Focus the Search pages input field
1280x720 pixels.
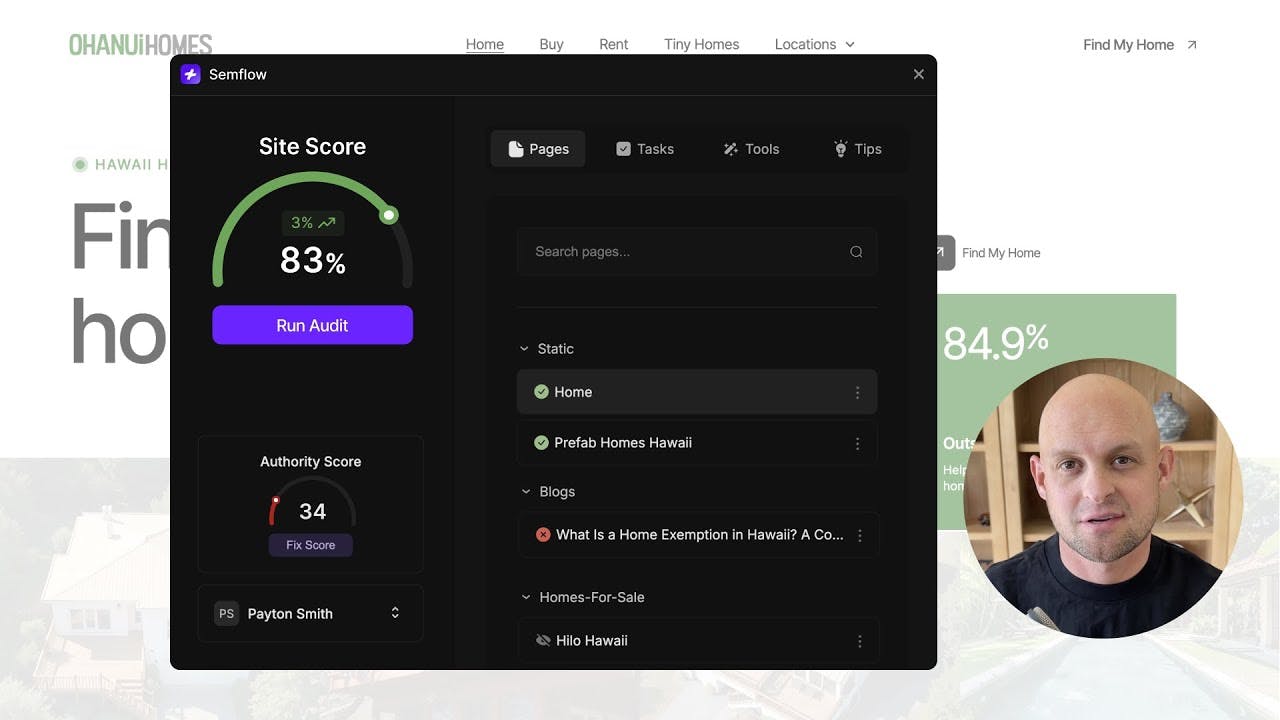click(697, 252)
